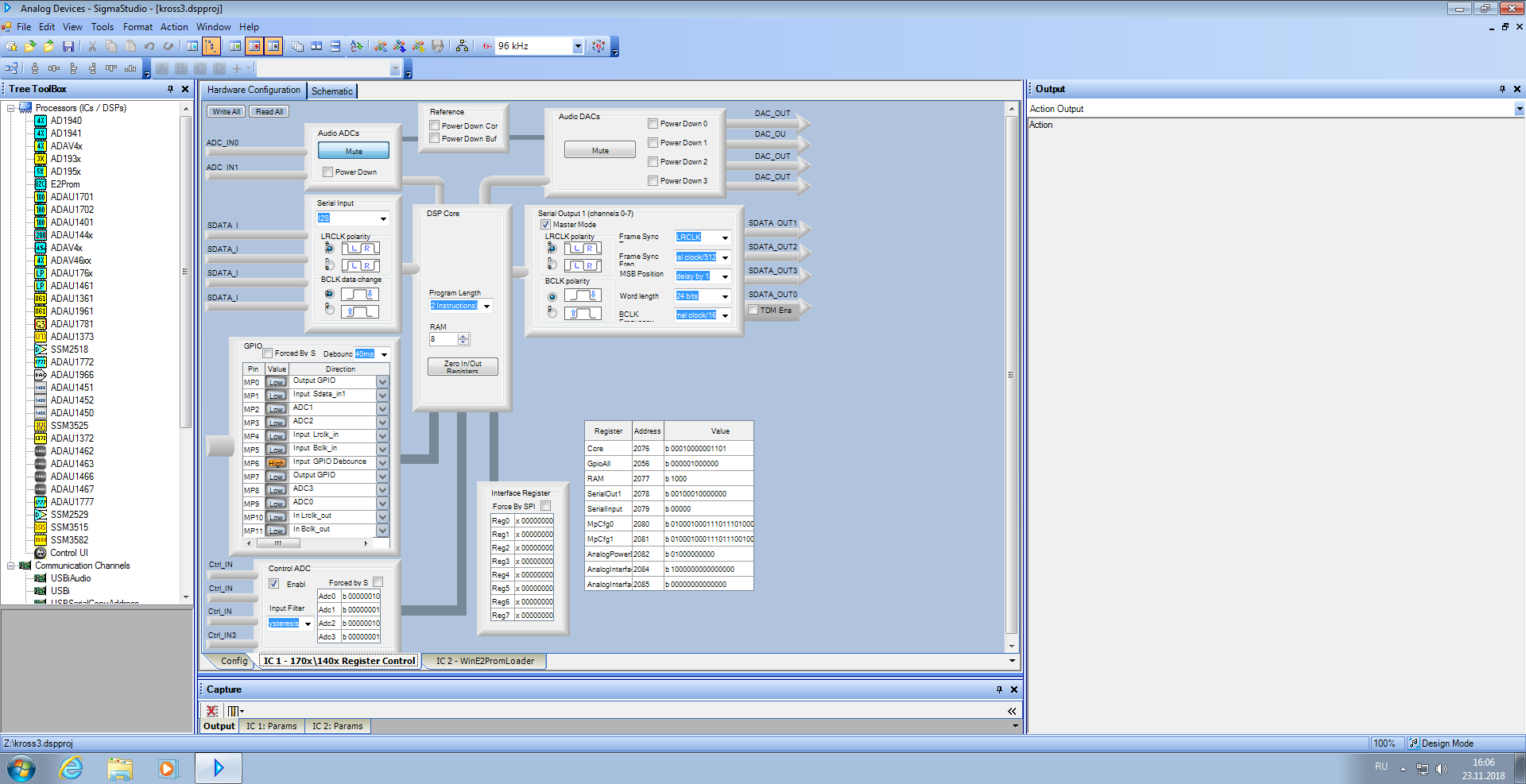Image resolution: width=1526 pixels, height=784 pixels.
Task: Uncheck Control ADC Enabl checkbox
Action: coord(274,584)
